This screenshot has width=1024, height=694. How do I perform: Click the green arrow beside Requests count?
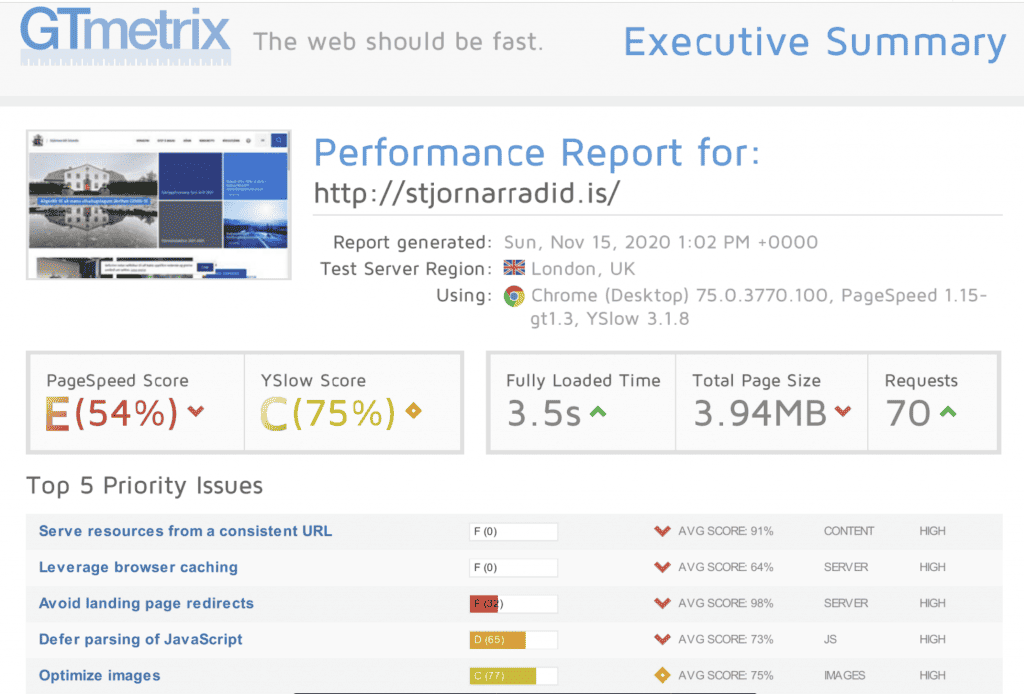tap(948, 412)
